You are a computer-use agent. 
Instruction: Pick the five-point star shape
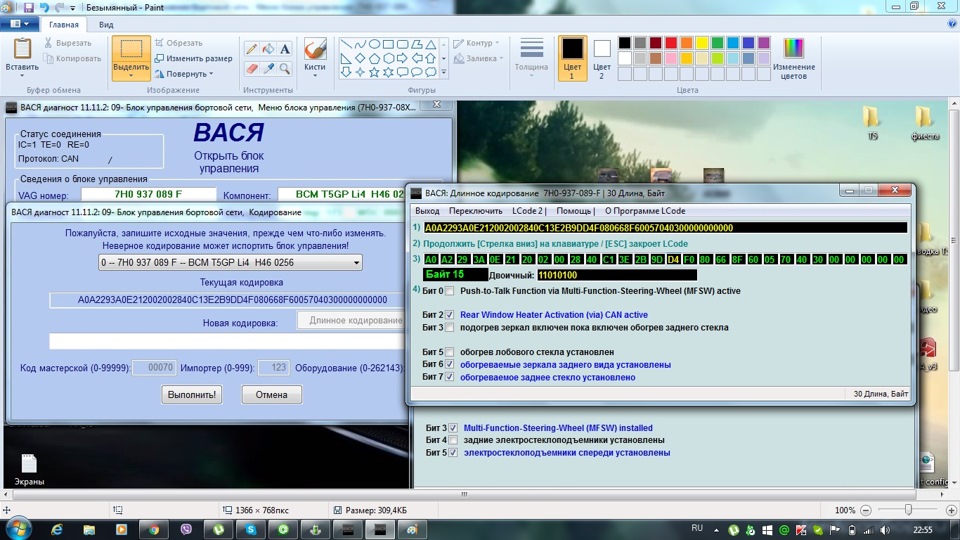[374, 72]
